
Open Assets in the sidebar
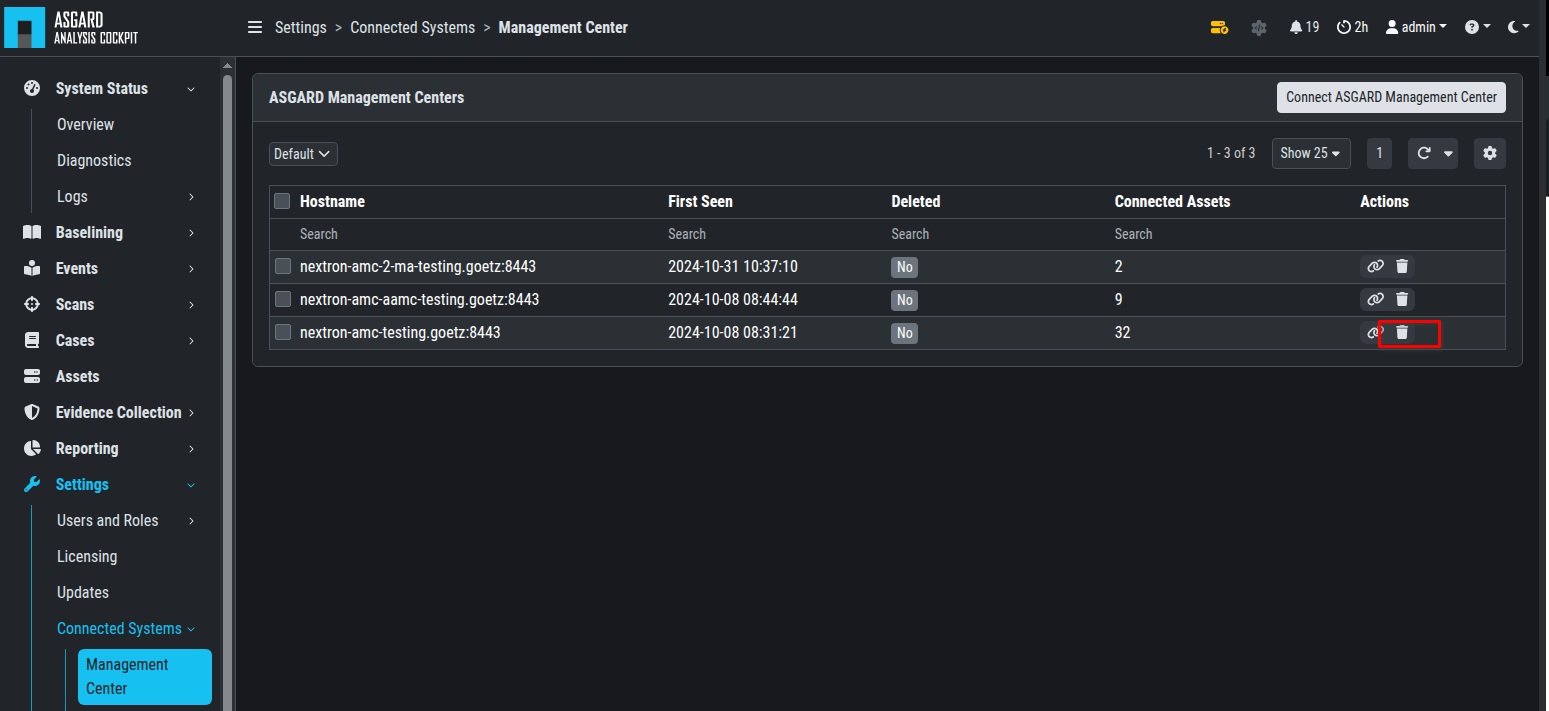pos(77,376)
